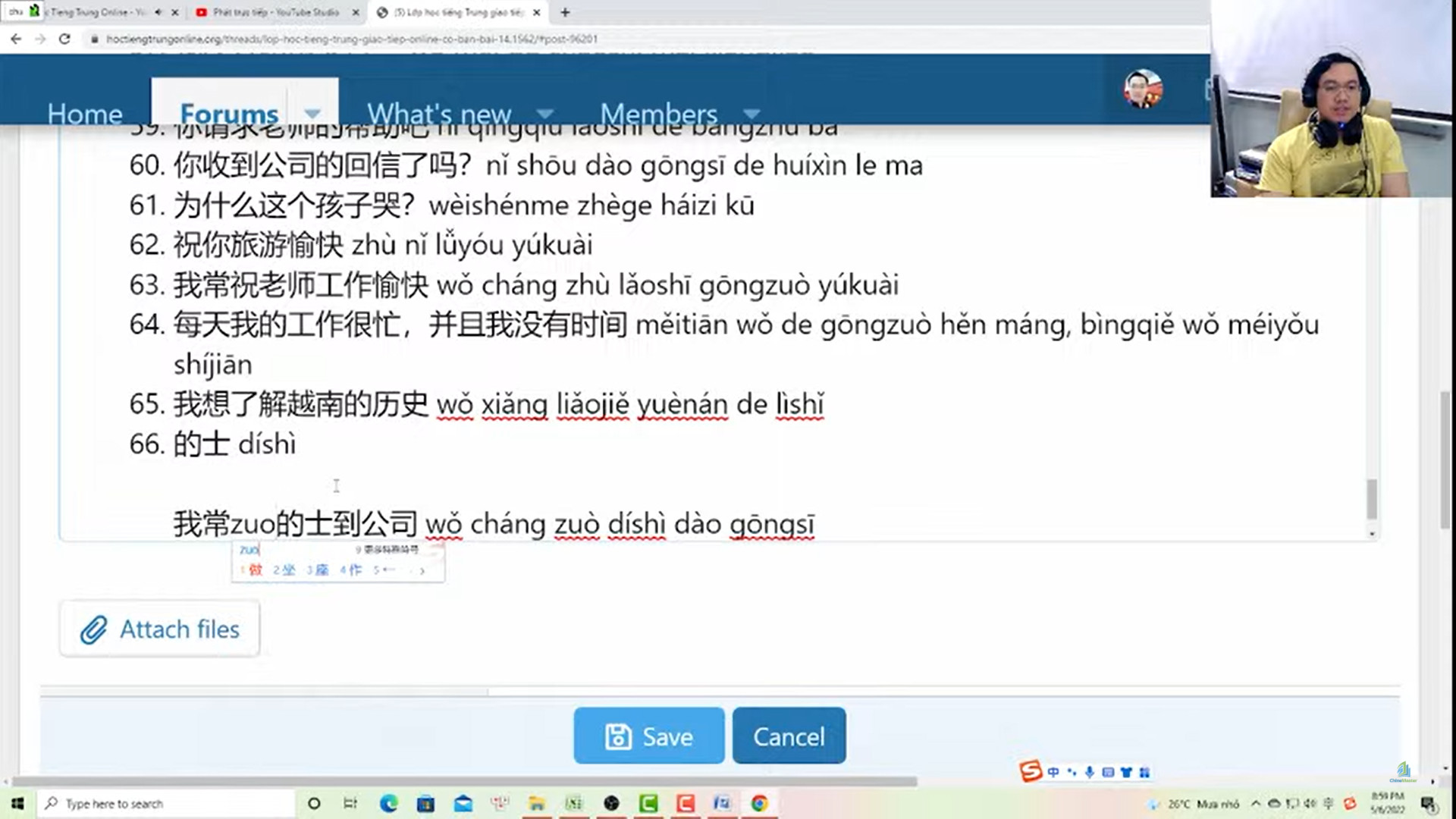Click the Attach files paperclip button

click(160, 629)
